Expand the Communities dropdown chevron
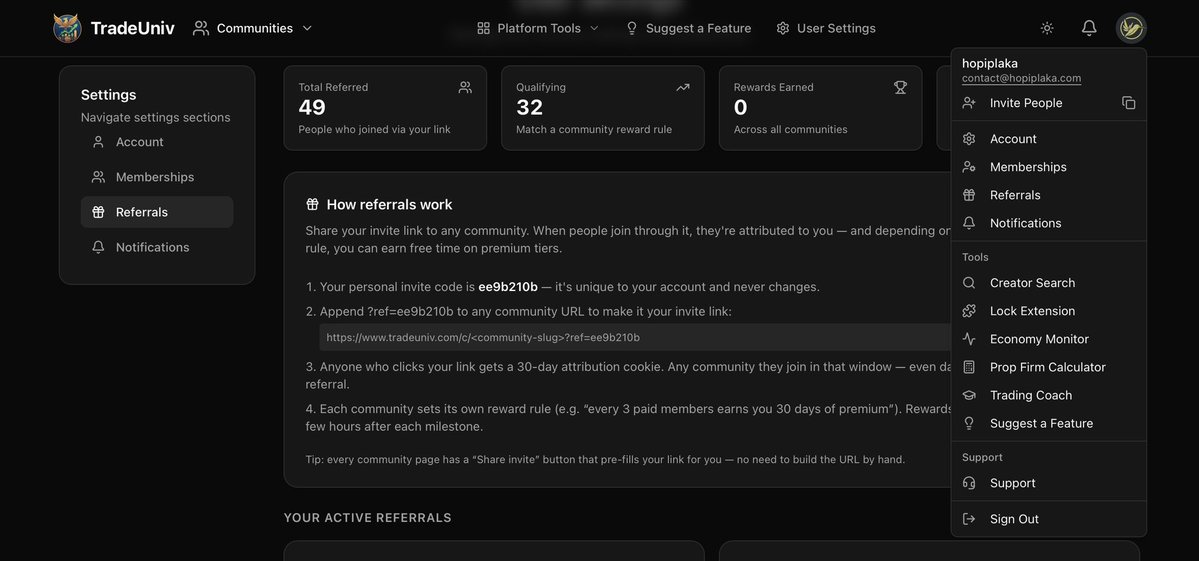This screenshot has width=1199, height=561. coord(307,28)
